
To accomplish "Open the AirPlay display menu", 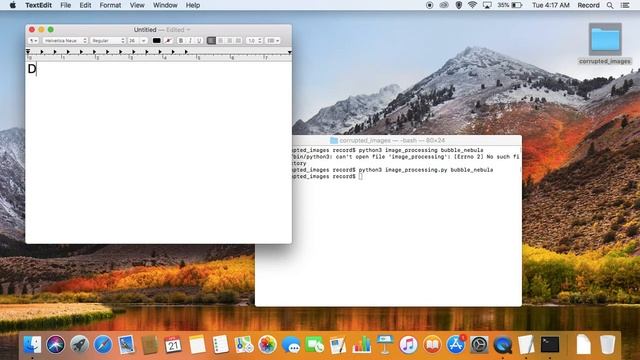I will (487, 5).
